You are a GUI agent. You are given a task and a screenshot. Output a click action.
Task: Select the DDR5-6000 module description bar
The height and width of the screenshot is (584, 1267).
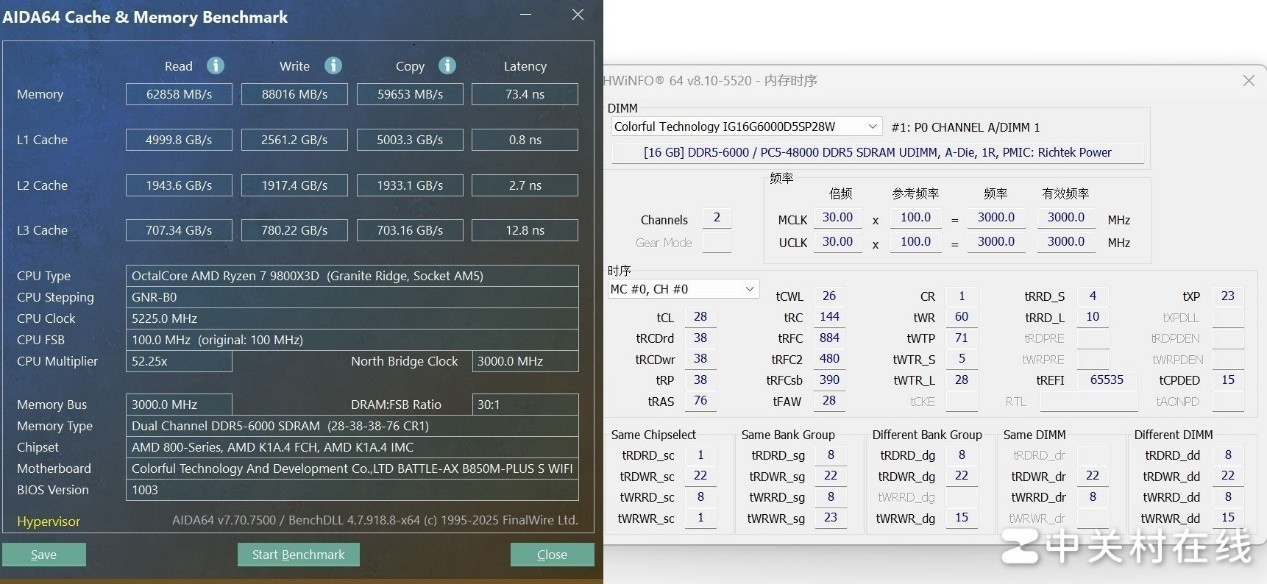[877, 152]
